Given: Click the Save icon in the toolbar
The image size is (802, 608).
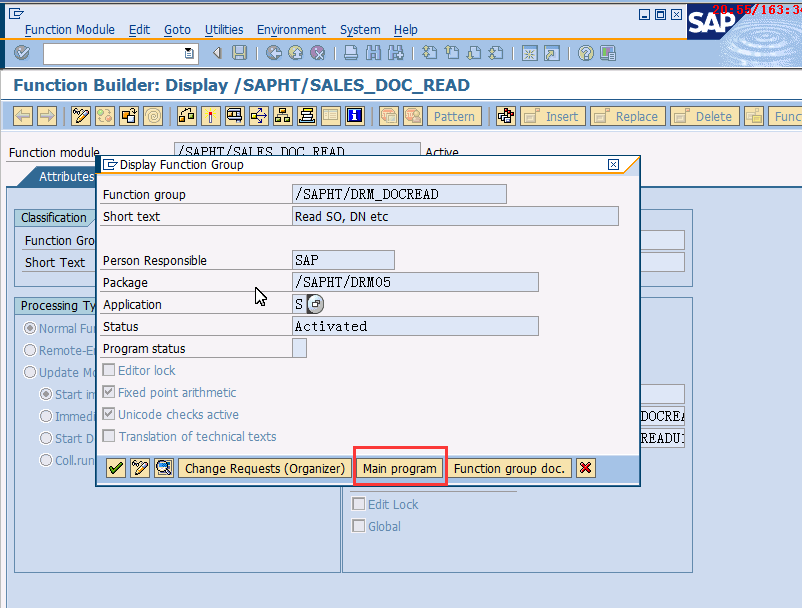Looking at the screenshot, I should pos(239,53).
